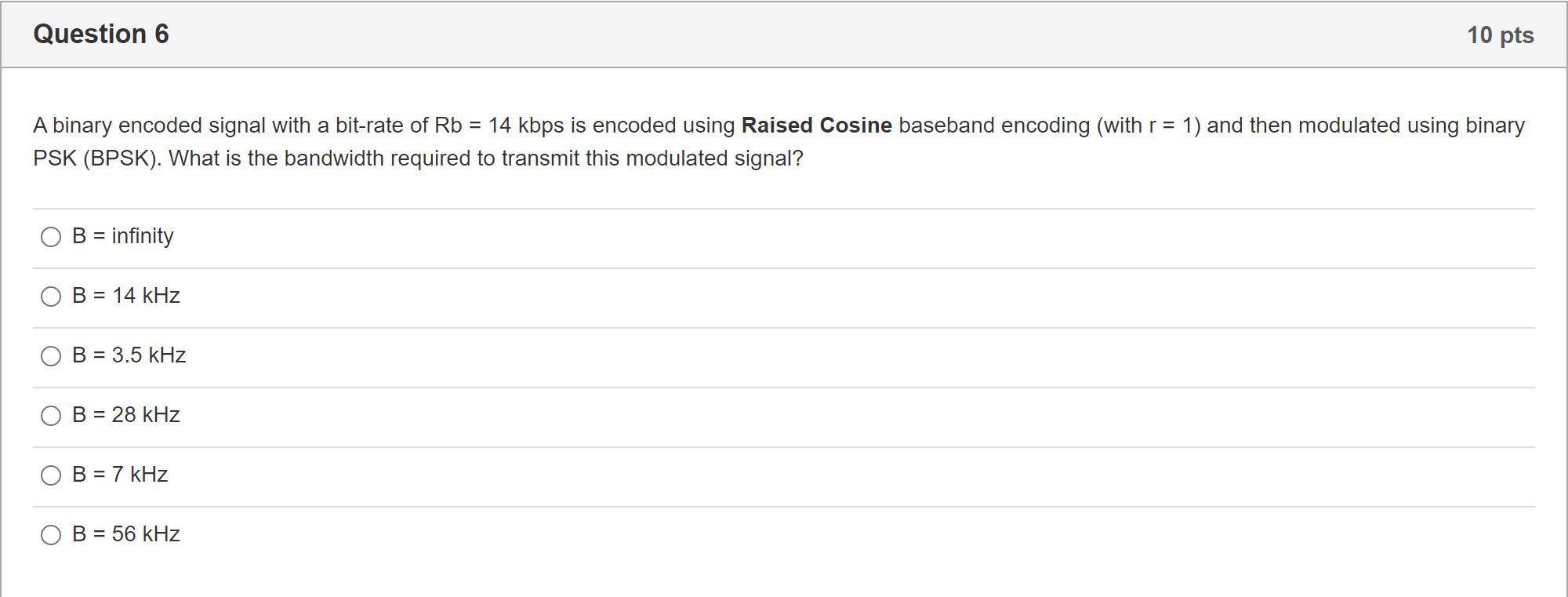Click the 'Question 6' heading
The height and width of the screenshot is (597, 1568).
tap(101, 35)
